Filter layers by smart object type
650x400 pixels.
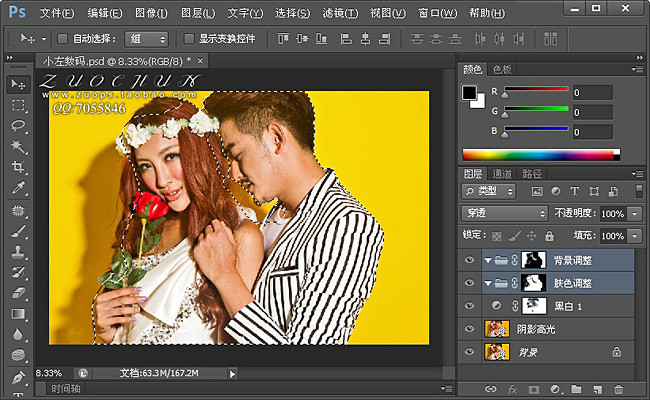(614, 191)
